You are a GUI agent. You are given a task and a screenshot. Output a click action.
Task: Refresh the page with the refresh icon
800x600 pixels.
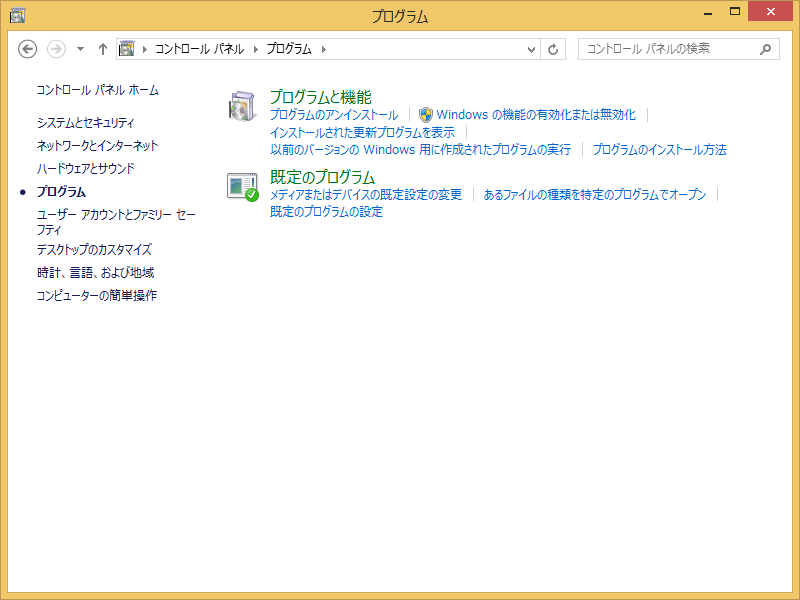tap(553, 49)
